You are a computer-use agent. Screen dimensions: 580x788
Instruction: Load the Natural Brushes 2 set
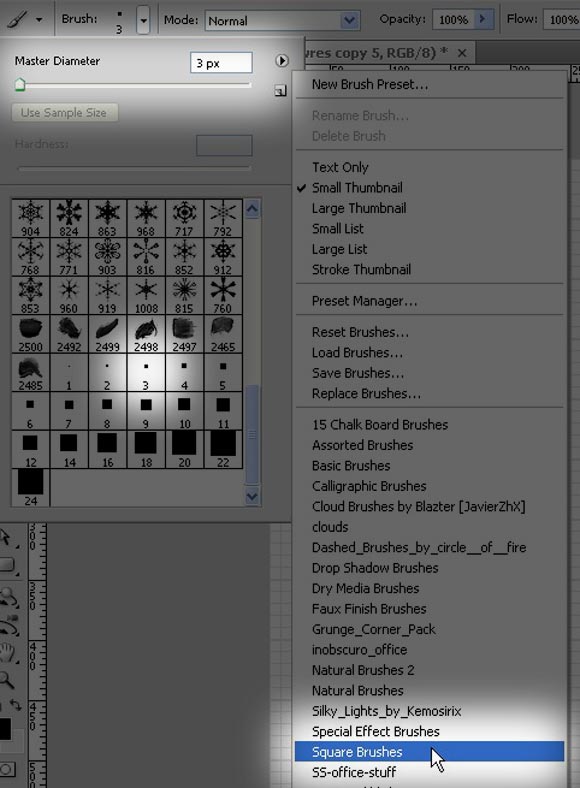(363, 670)
